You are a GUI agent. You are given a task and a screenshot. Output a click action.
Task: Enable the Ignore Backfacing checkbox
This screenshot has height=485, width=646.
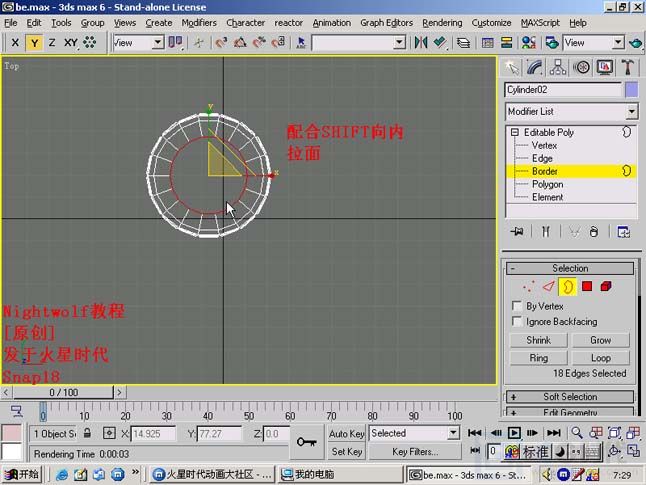516,321
